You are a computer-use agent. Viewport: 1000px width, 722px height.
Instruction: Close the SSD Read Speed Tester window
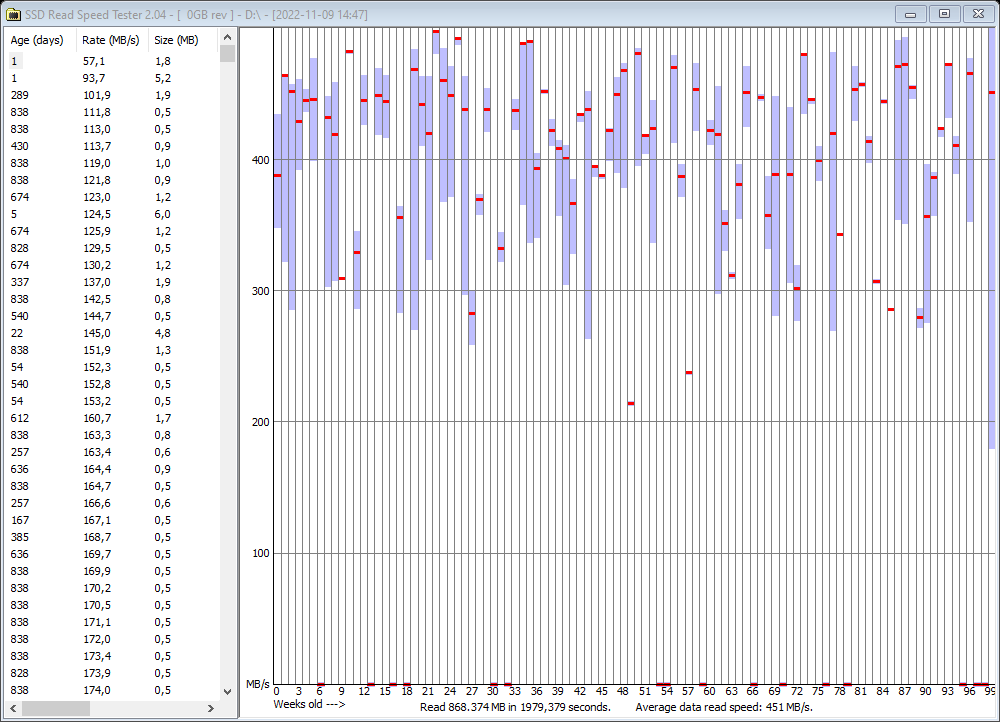978,13
